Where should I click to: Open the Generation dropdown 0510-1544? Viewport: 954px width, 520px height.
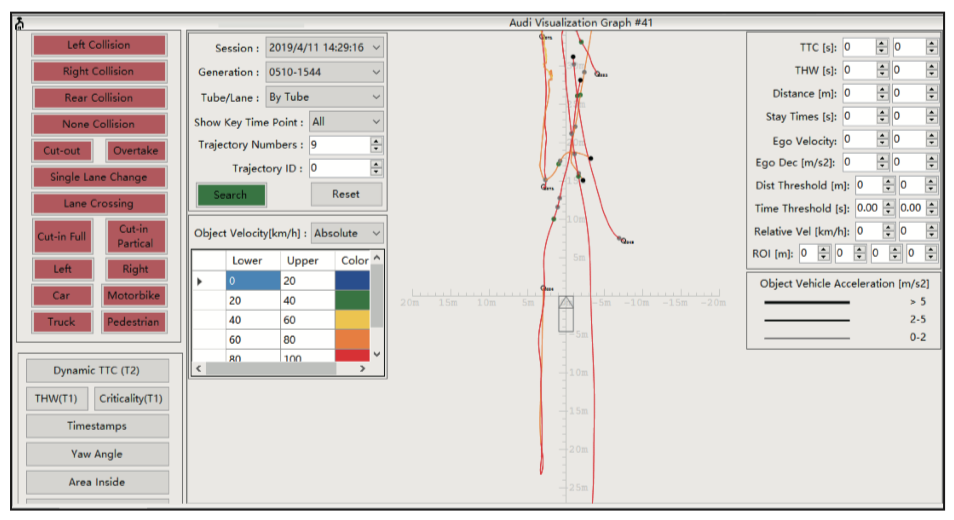[x=324, y=72]
